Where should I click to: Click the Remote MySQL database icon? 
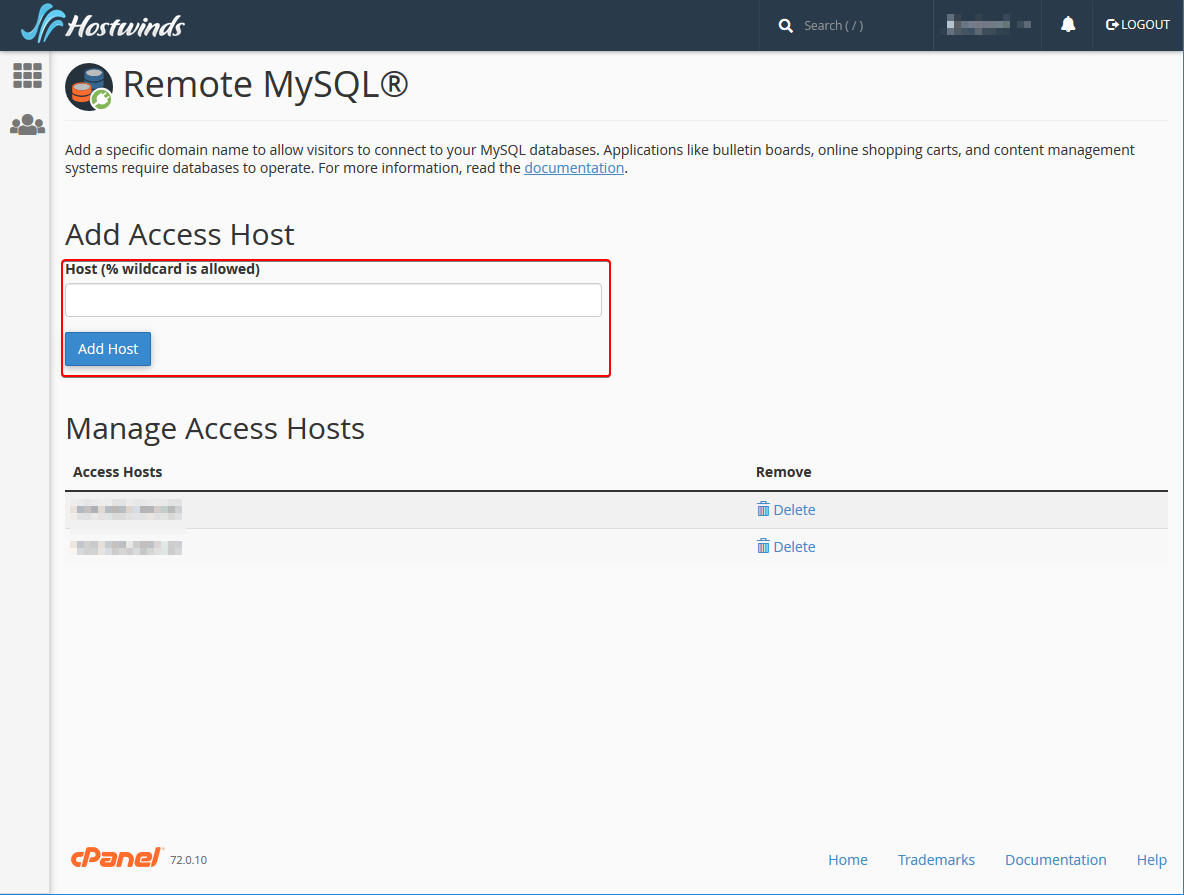coord(89,86)
